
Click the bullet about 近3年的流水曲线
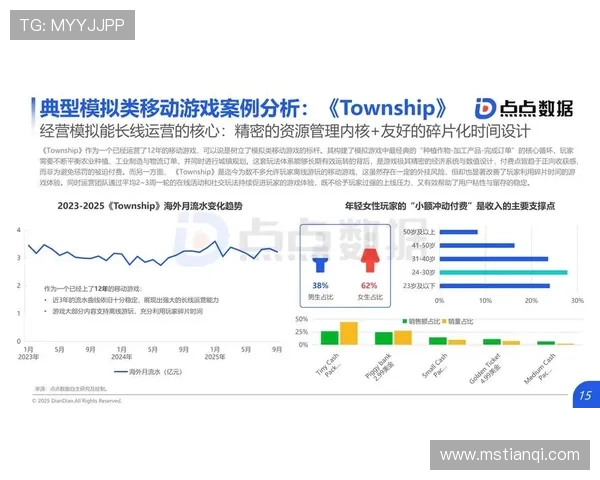pyautogui.click(x=135, y=300)
